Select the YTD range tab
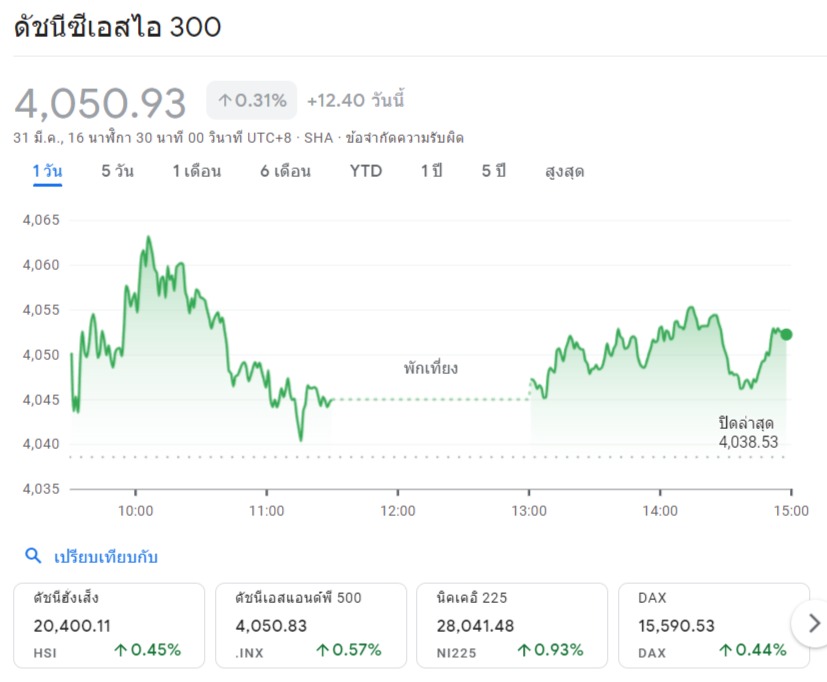This screenshot has width=827, height=682. click(366, 171)
